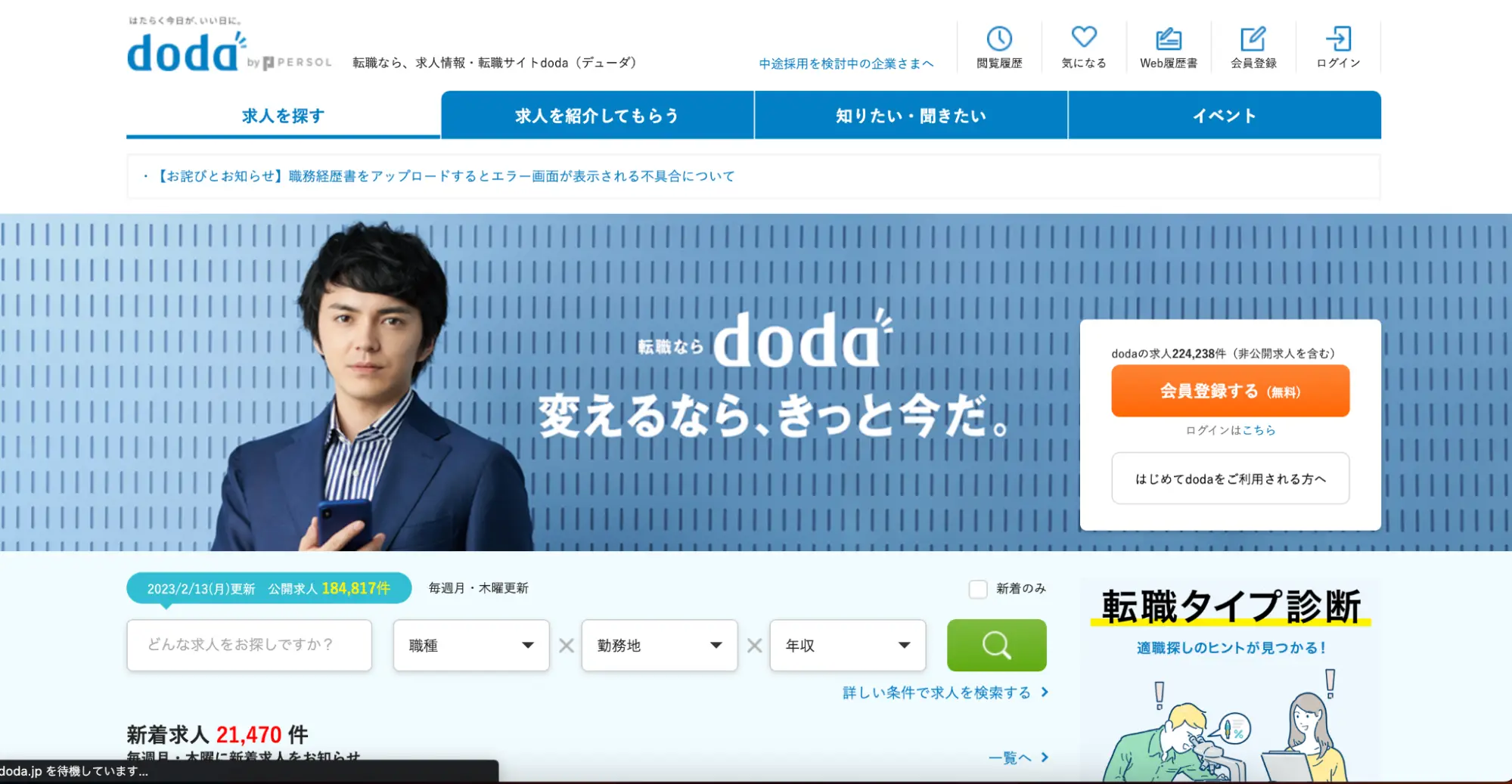Open the 閲覧履歴 clock icon
Image resolution: width=1512 pixels, height=784 pixels.
998,39
